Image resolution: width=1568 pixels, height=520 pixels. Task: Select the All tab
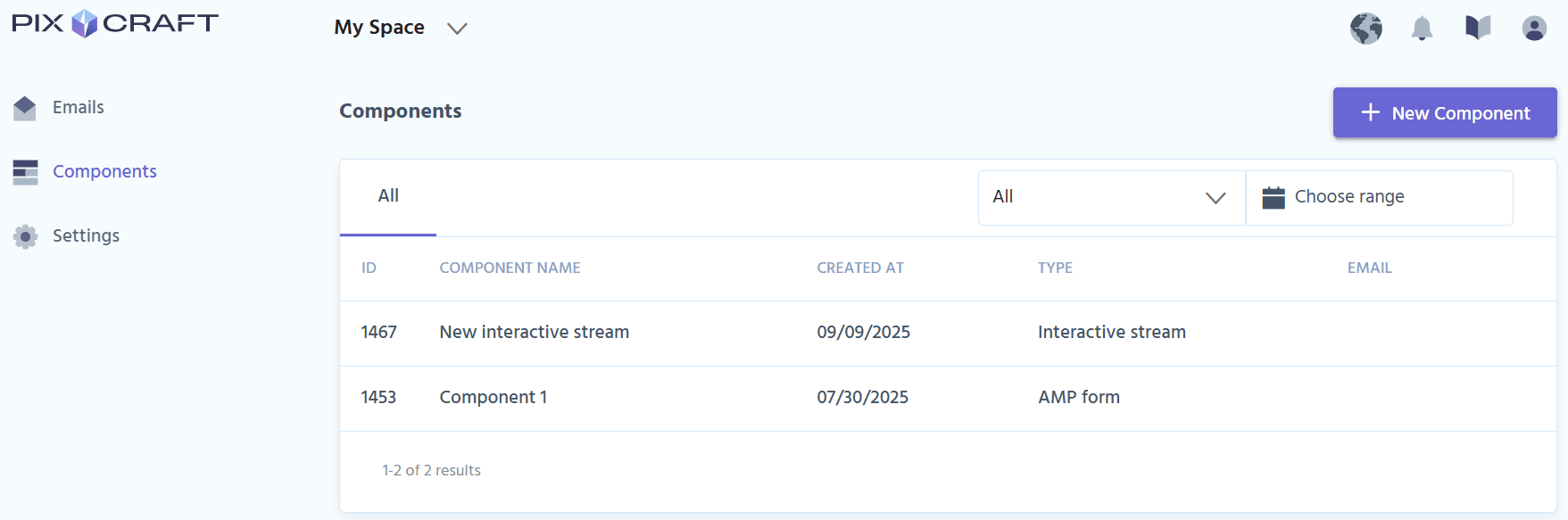click(x=388, y=196)
